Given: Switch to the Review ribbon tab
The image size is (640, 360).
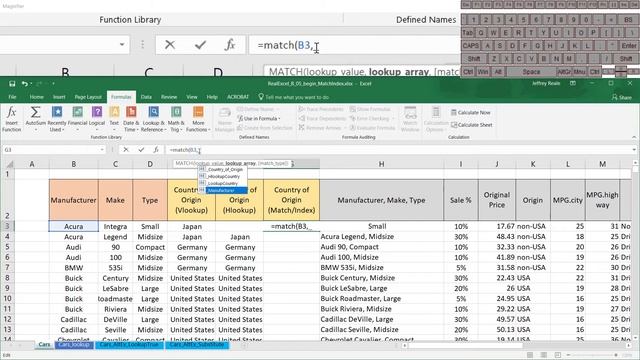Looking at the screenshot, I should 169,97.
